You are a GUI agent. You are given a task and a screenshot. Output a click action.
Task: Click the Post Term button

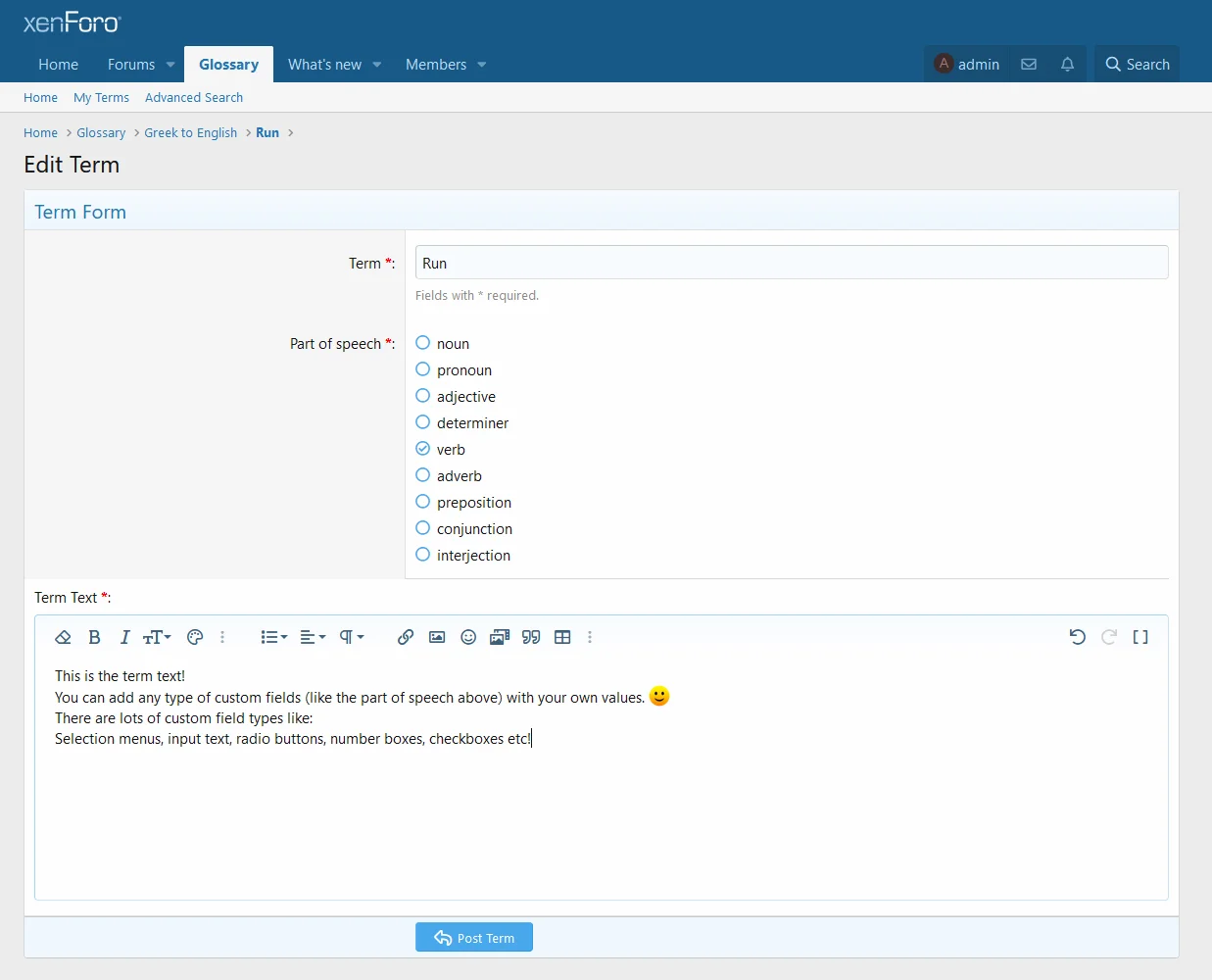coord(474,938)
